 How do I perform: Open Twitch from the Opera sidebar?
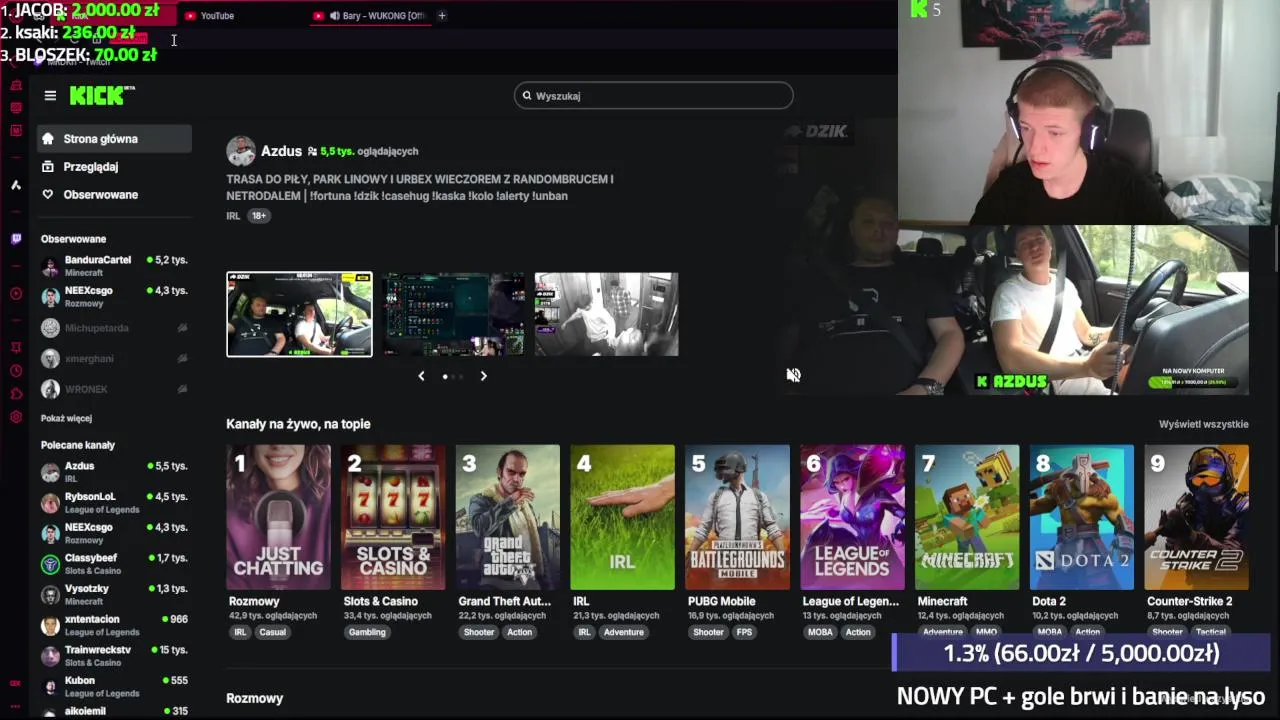pyautogui.click(x=16, y=239)
